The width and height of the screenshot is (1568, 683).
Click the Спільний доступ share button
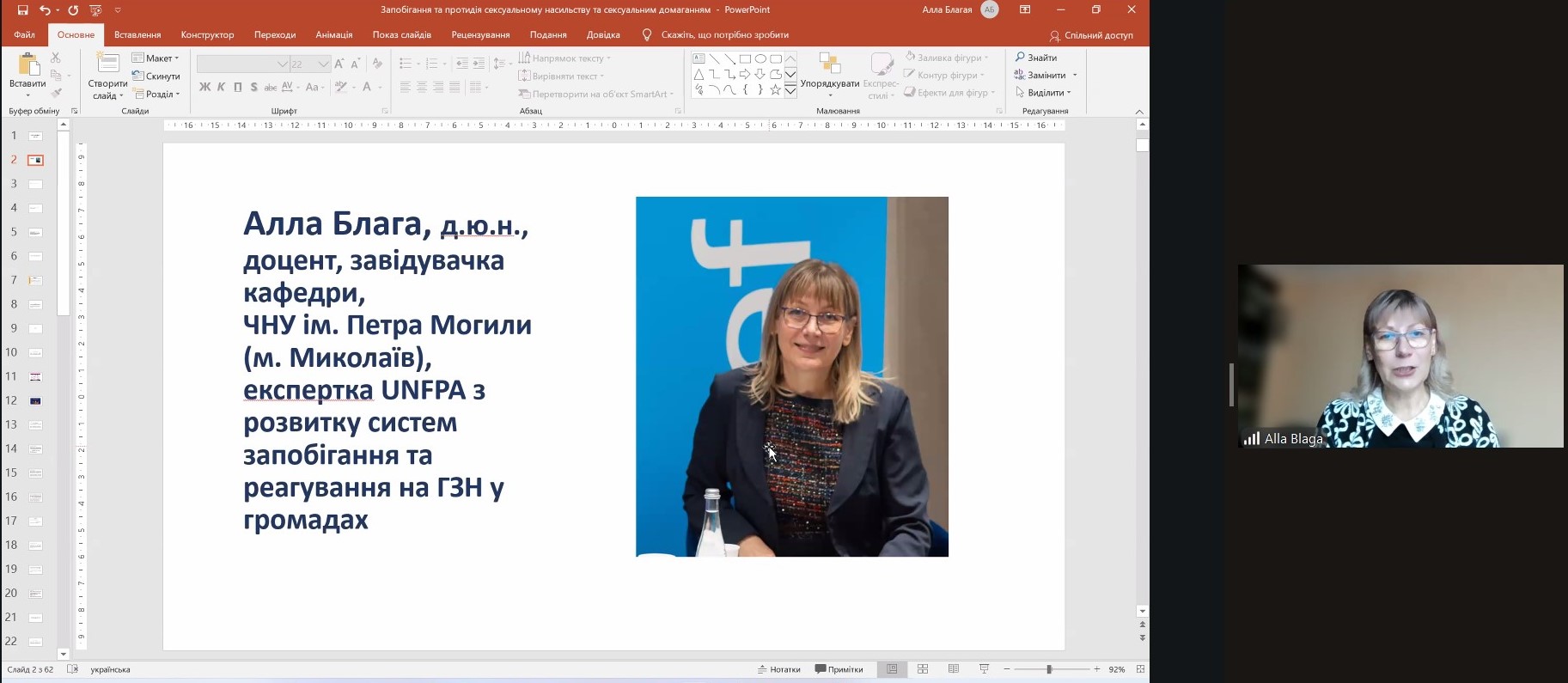point(1091,35)
